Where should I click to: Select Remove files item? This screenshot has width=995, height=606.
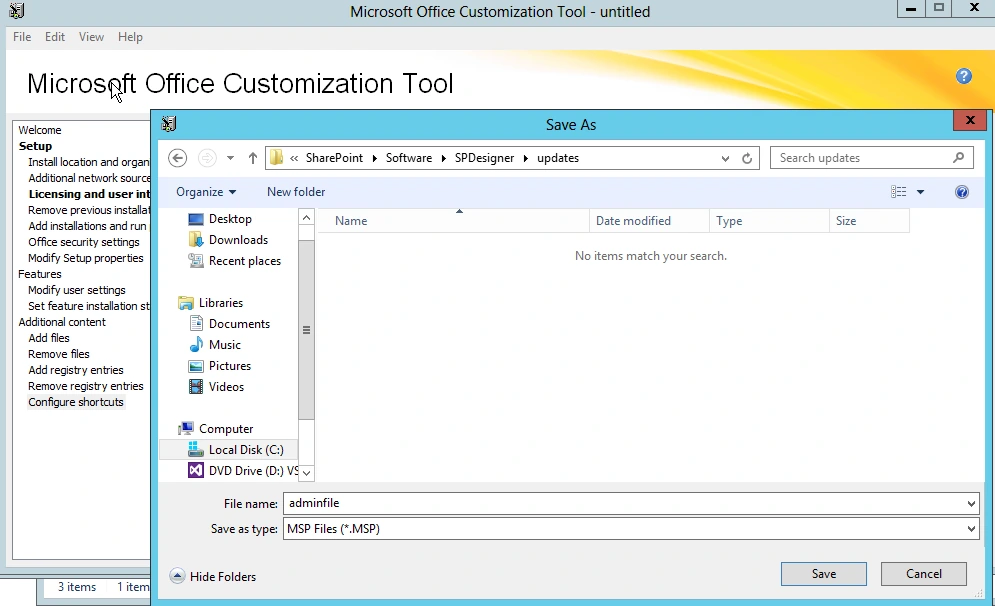(x=59, y=354)
